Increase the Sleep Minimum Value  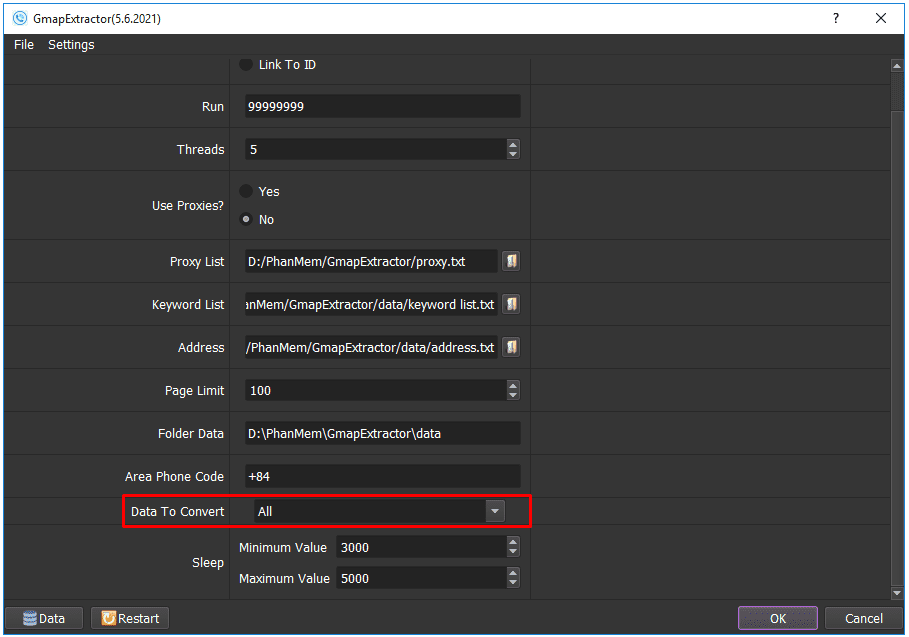(x=512, y=542)
